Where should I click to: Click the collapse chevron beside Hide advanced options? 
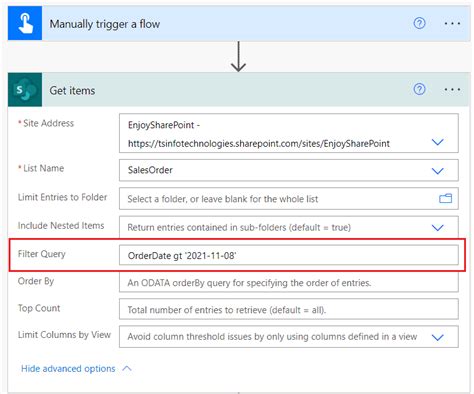click(127, 369)
